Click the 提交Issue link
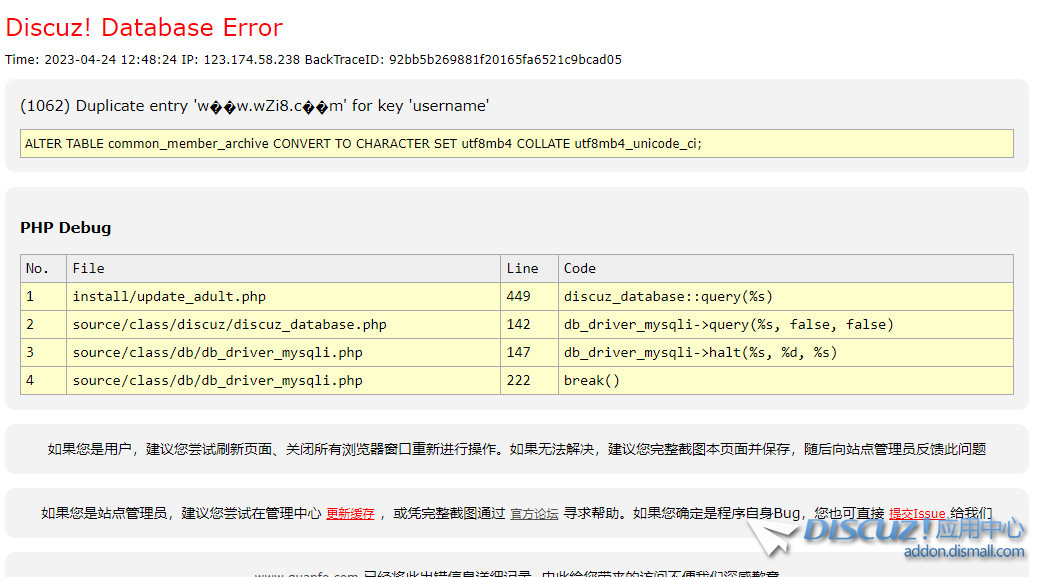The image size is (1043, 577). (x=916, y=513)
